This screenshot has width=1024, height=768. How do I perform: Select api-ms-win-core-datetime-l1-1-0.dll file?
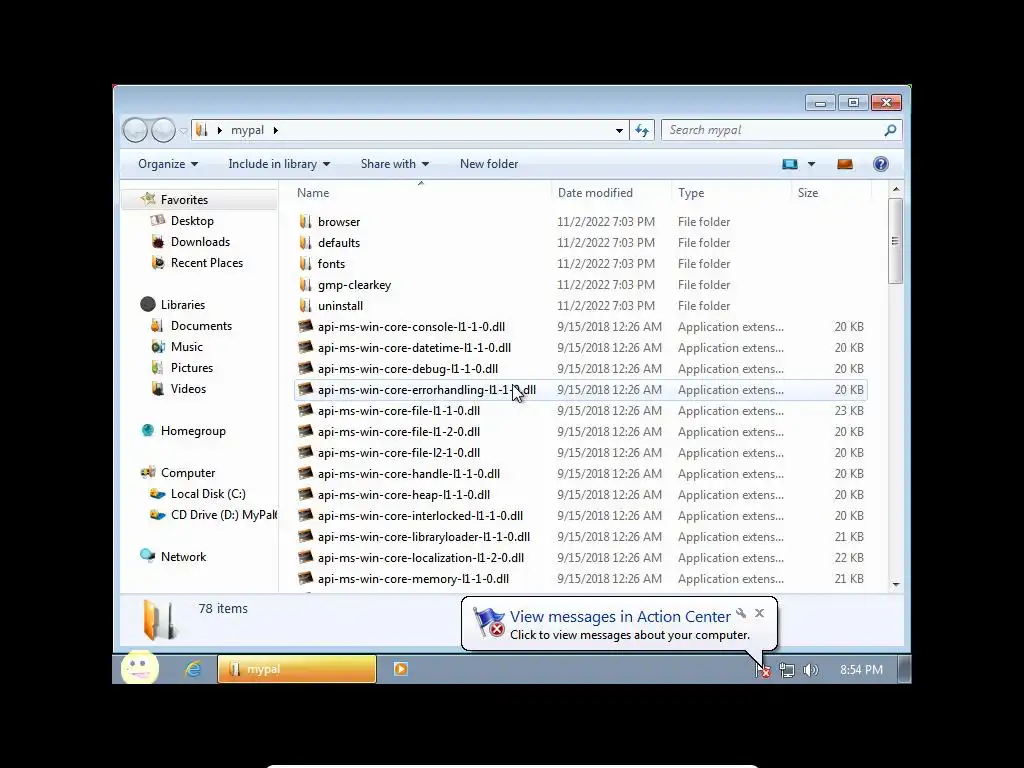[x=414, y=347]
